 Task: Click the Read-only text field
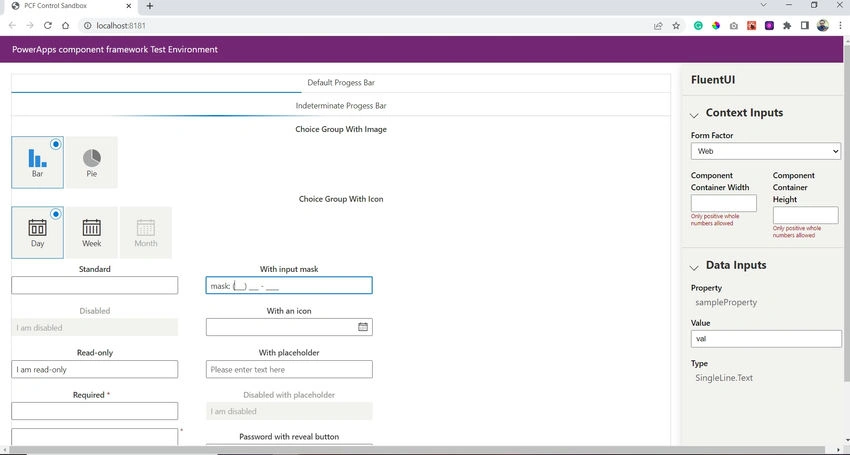coord(94,369)
